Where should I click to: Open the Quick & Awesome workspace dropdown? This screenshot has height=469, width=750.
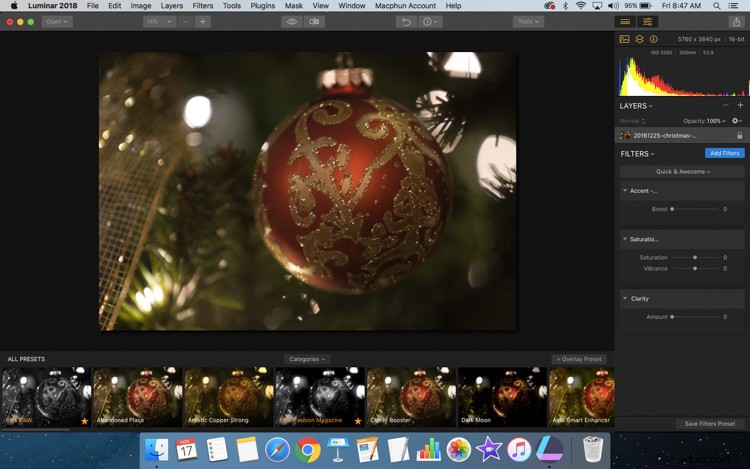tap(683, 172)
